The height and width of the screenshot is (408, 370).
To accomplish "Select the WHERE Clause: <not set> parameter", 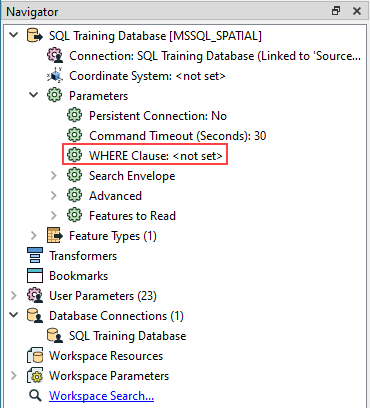I will (x=156, y=155).
